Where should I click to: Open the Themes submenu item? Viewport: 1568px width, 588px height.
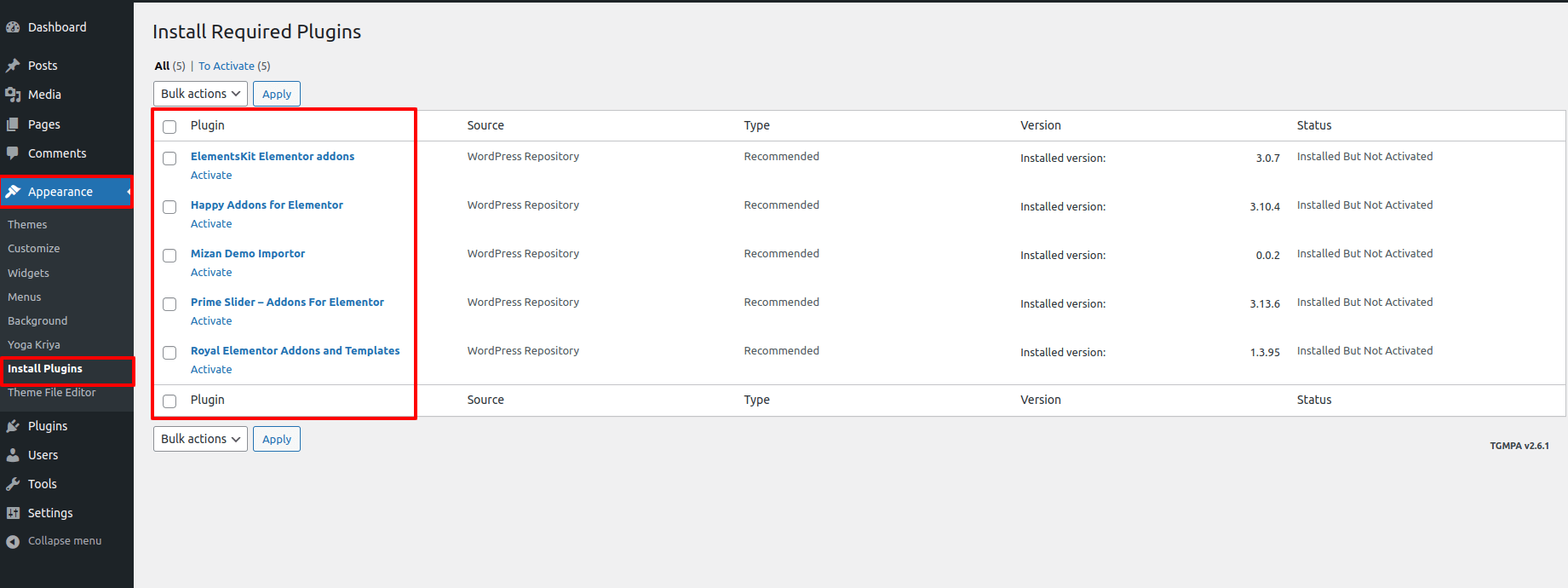coord(27,225)
